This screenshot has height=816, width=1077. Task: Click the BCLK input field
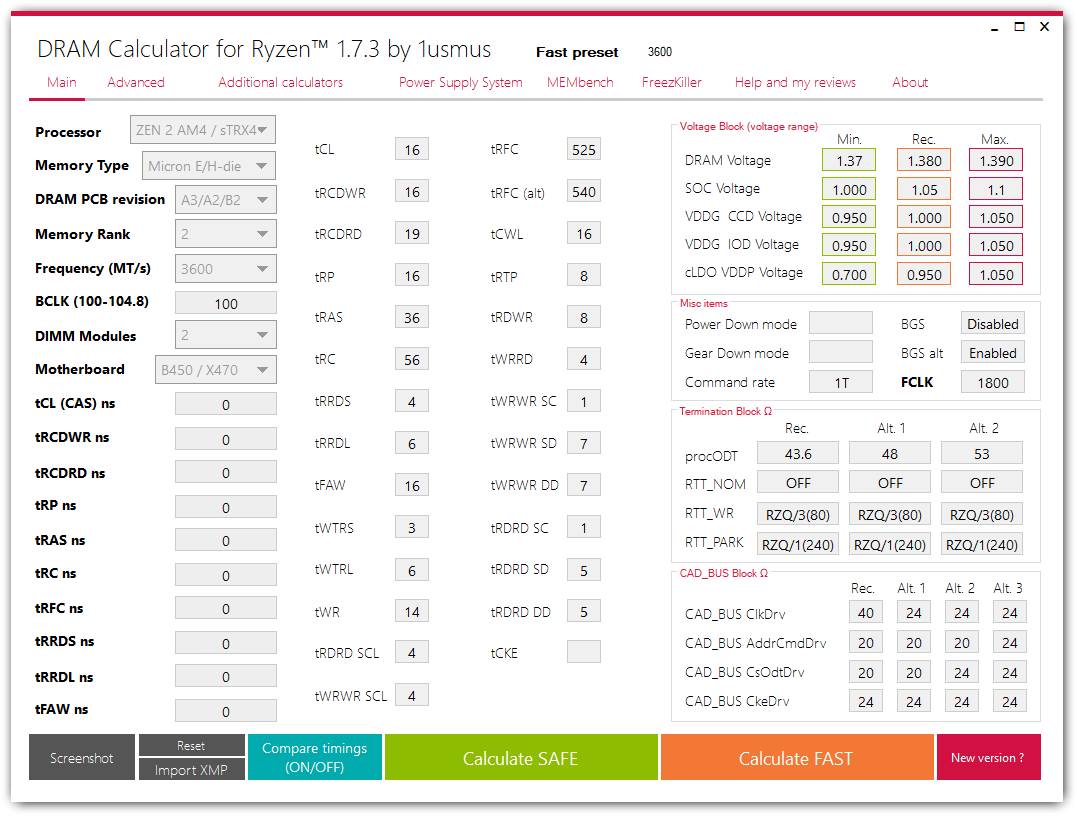[x=225, y=303]
